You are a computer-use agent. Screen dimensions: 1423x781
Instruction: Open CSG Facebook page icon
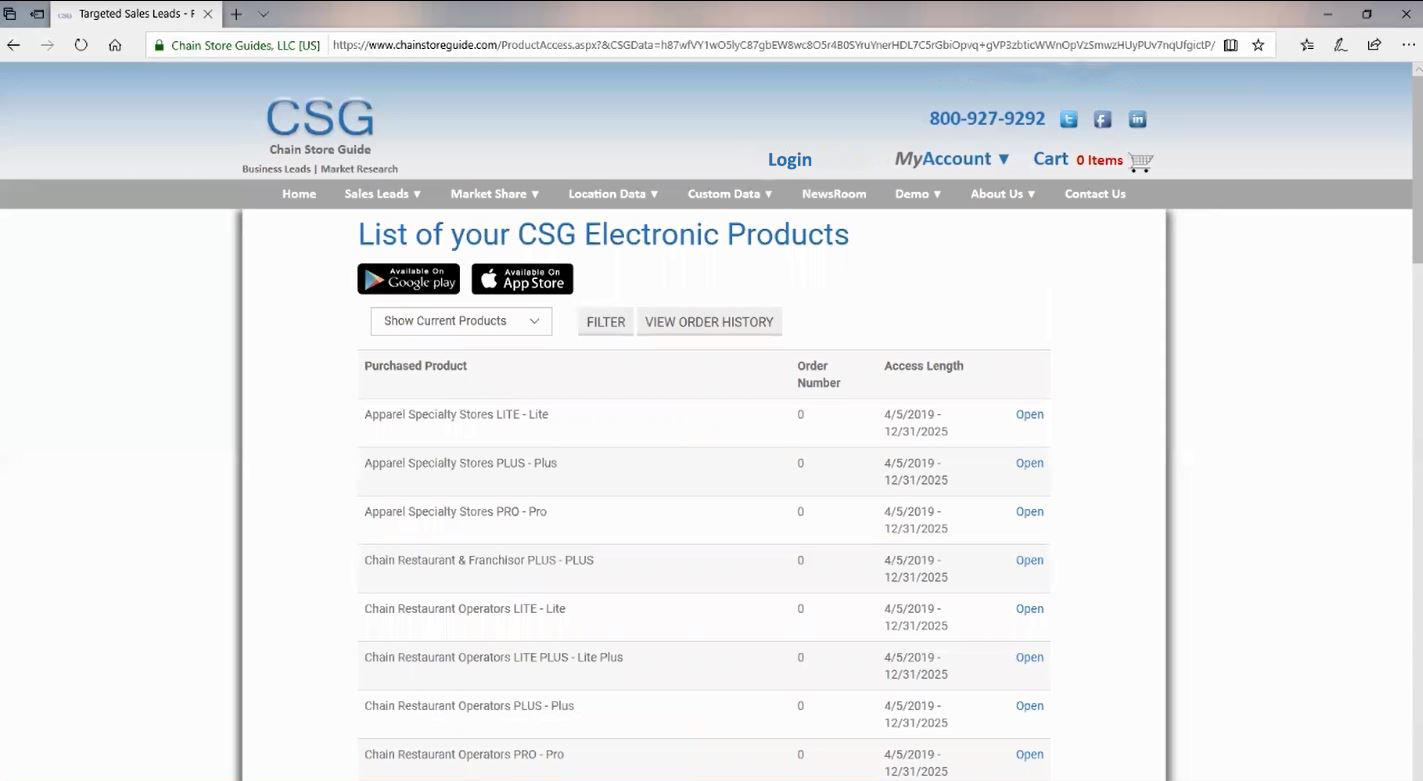pos(1102,120)
